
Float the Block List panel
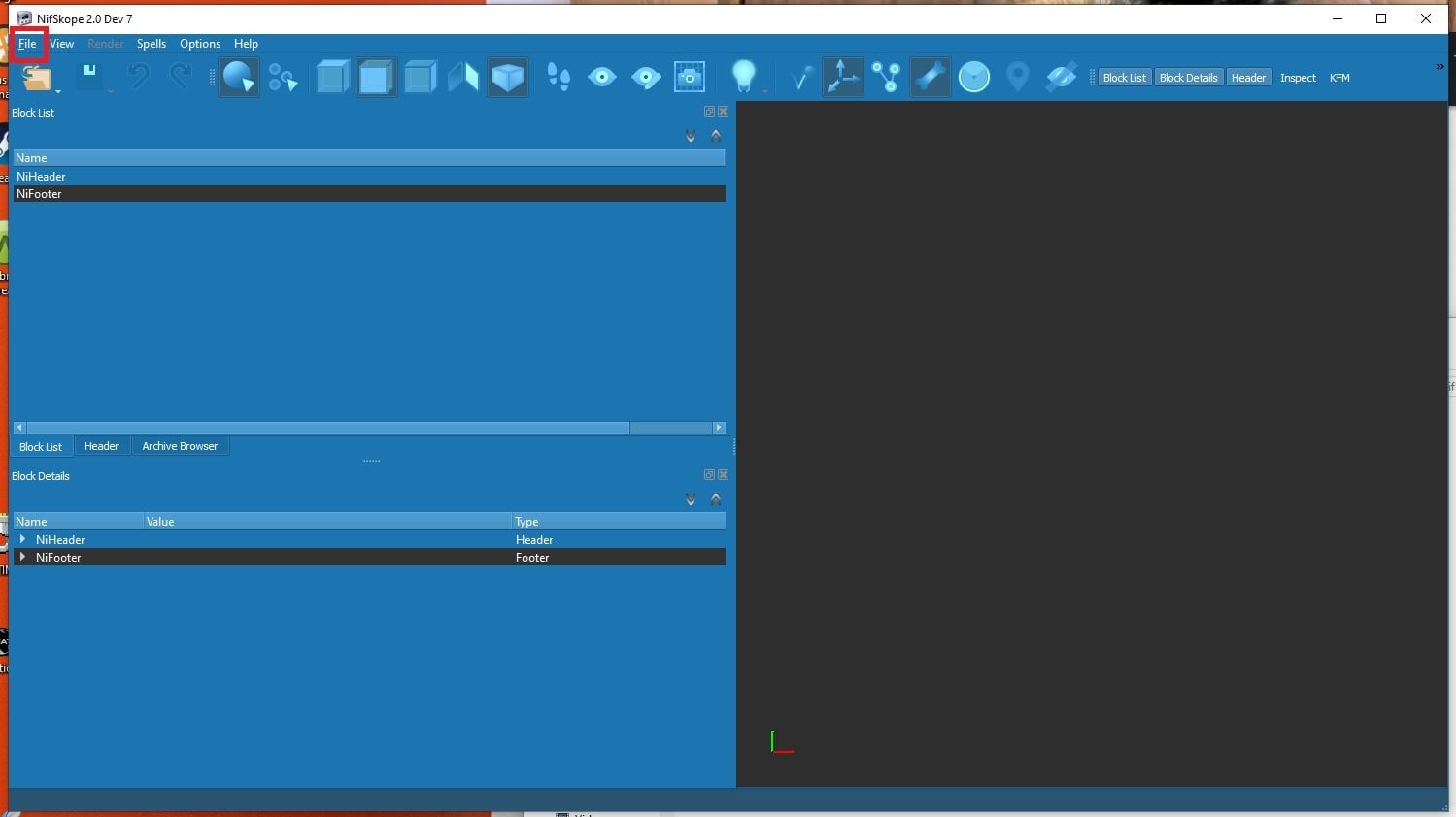(709, 112)
